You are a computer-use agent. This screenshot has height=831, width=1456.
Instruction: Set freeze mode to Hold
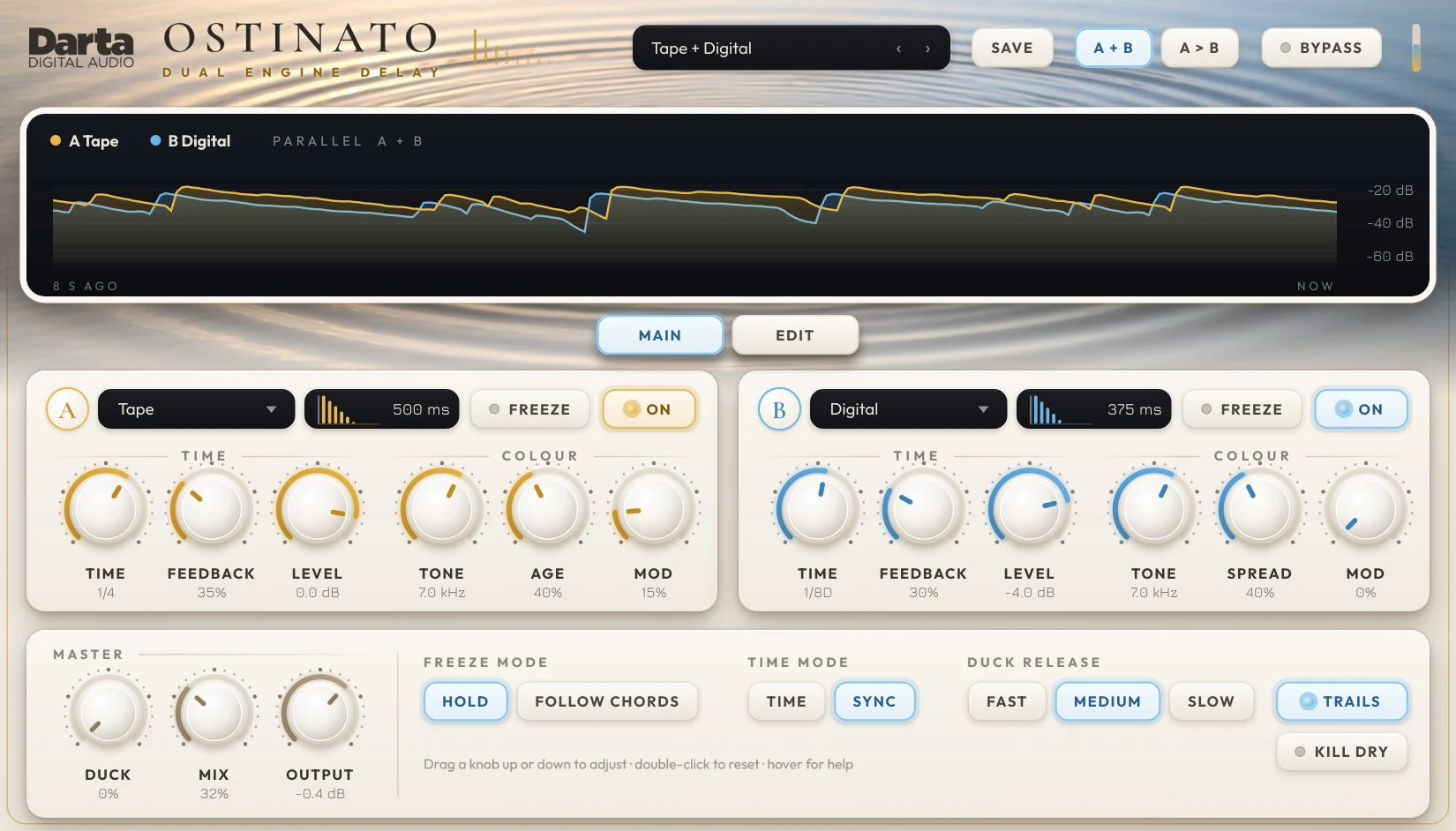point(466,701)
